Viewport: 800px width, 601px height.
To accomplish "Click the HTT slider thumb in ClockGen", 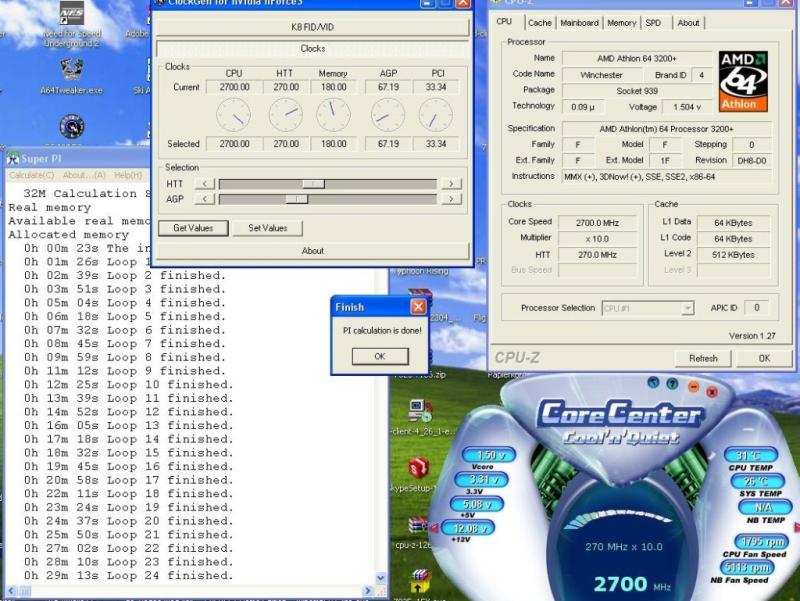I will pos(314,184).
